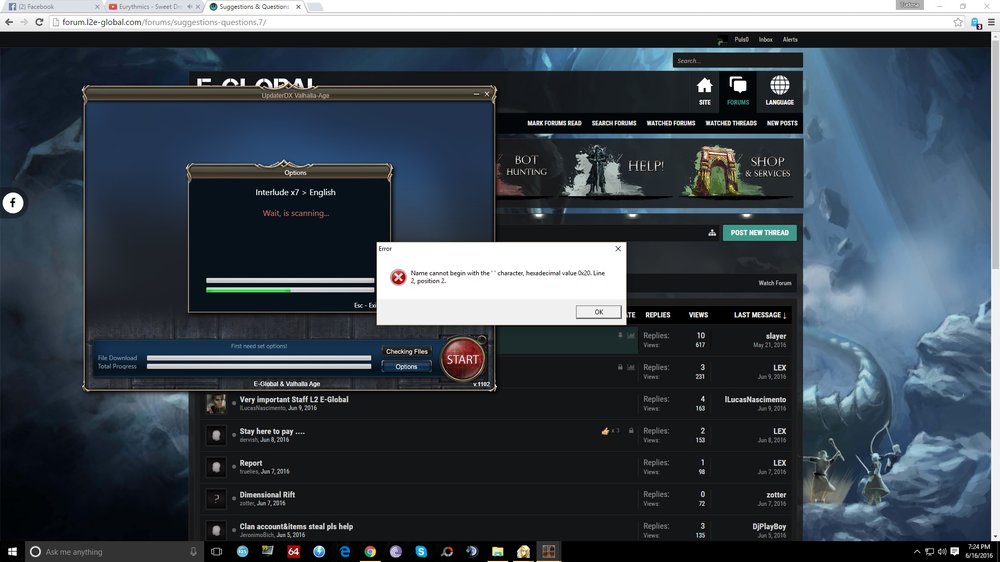Open the forum sitemap icon beside Post New Thread
The image size is (1000, 562).
712,233
